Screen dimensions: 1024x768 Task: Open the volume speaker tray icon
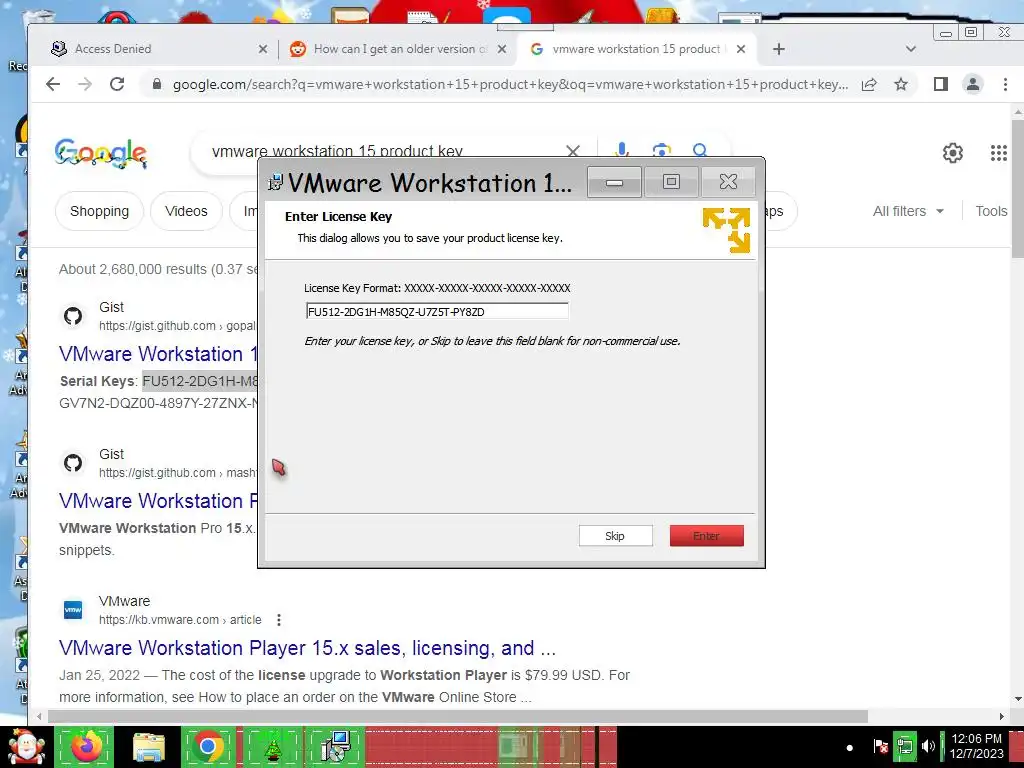[928, 746]
